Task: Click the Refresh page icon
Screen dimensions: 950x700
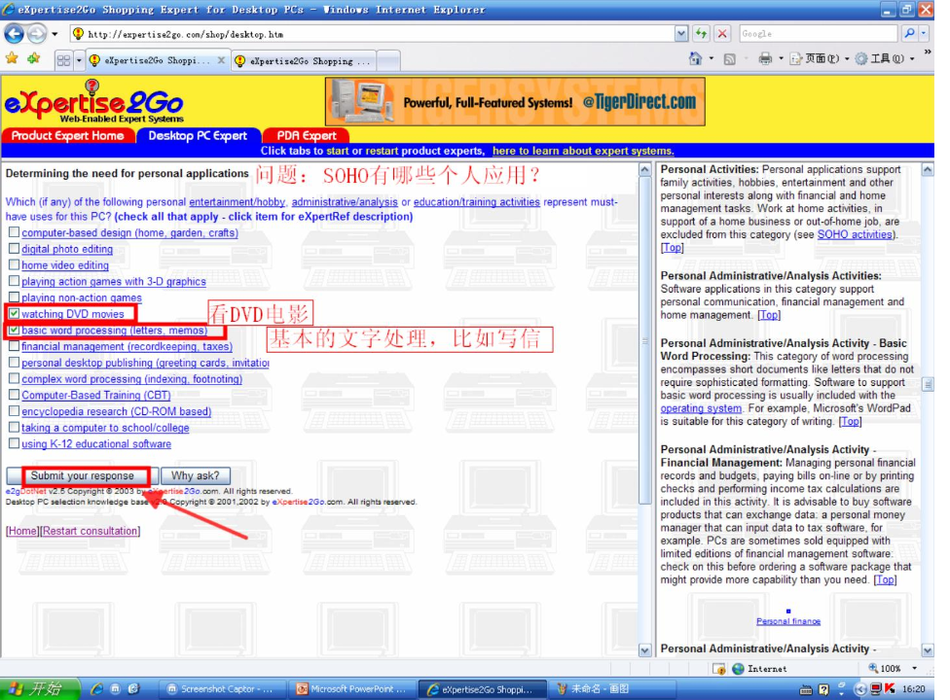Action: click(x=702, y=34)
